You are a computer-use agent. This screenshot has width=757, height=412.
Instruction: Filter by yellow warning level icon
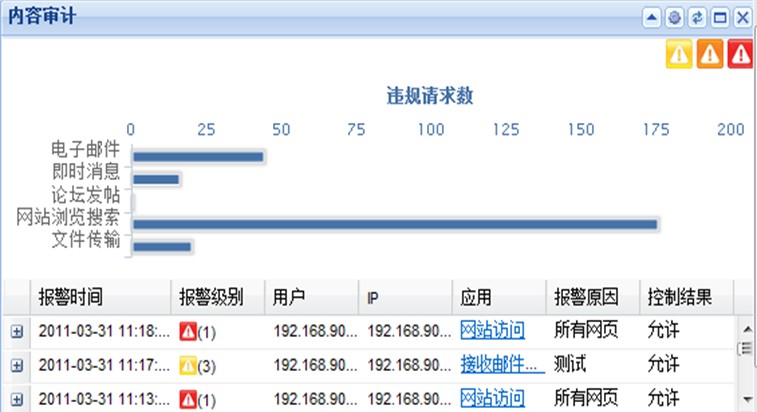tap(679, 54)
